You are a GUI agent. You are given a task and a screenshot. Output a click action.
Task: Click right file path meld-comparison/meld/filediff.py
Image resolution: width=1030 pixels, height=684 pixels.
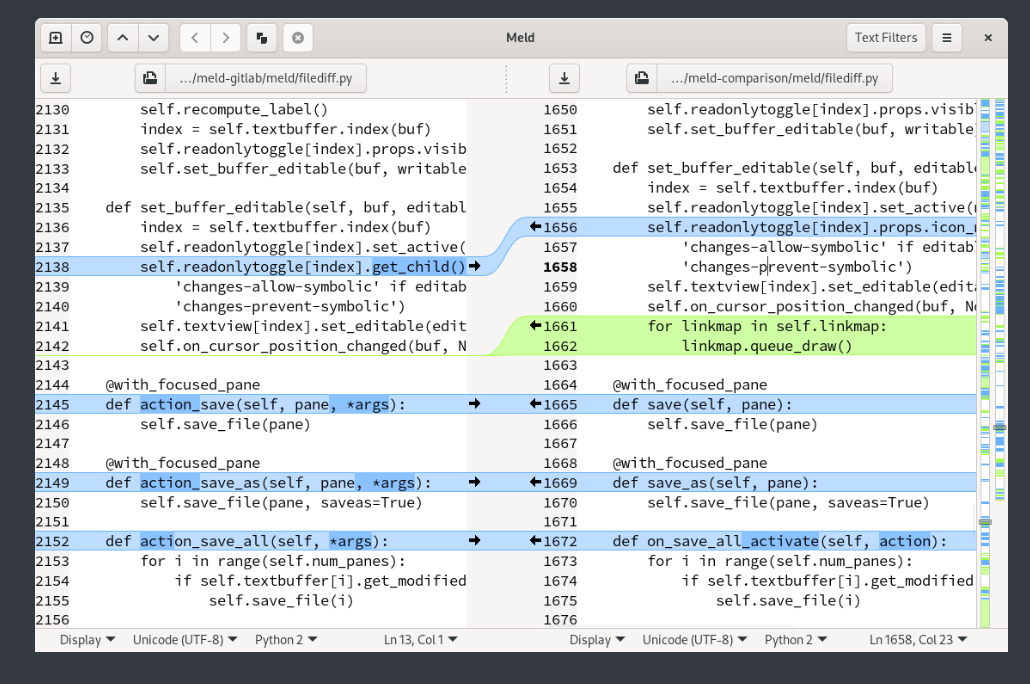coord(774,78)
